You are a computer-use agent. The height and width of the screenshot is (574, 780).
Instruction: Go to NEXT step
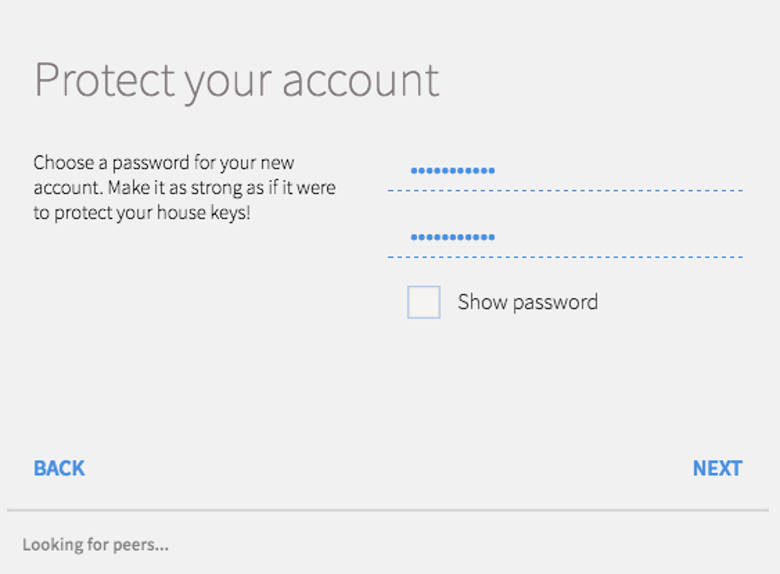(717, 468)
